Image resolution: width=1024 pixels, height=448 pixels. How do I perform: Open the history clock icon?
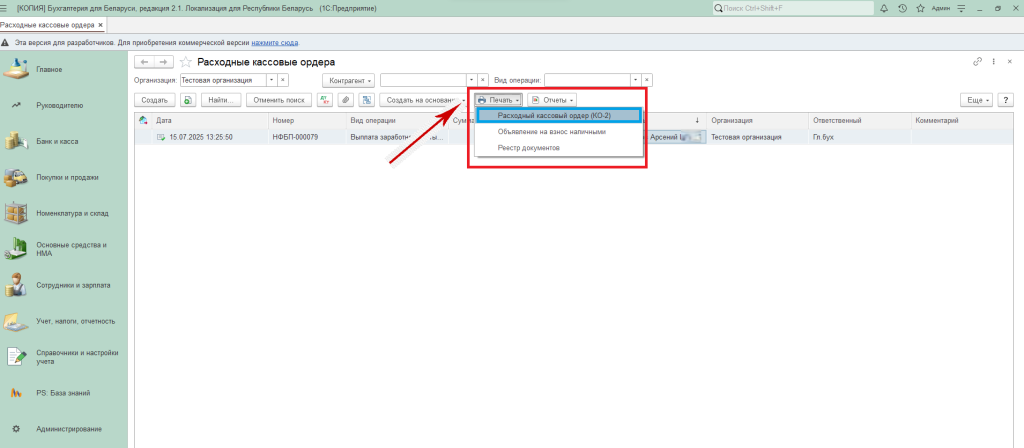(902, 8)
